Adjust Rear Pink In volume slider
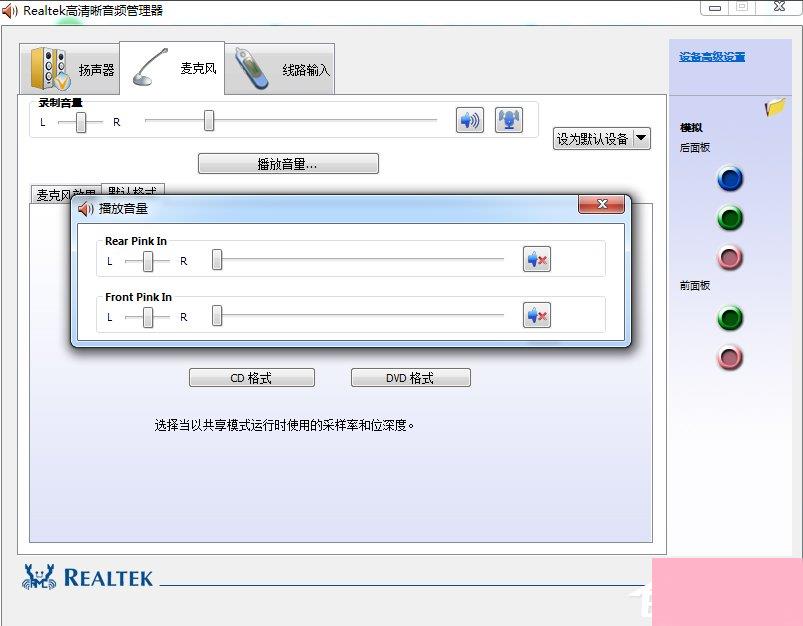Viewport: 803px width, 626px height. (217, 259)
